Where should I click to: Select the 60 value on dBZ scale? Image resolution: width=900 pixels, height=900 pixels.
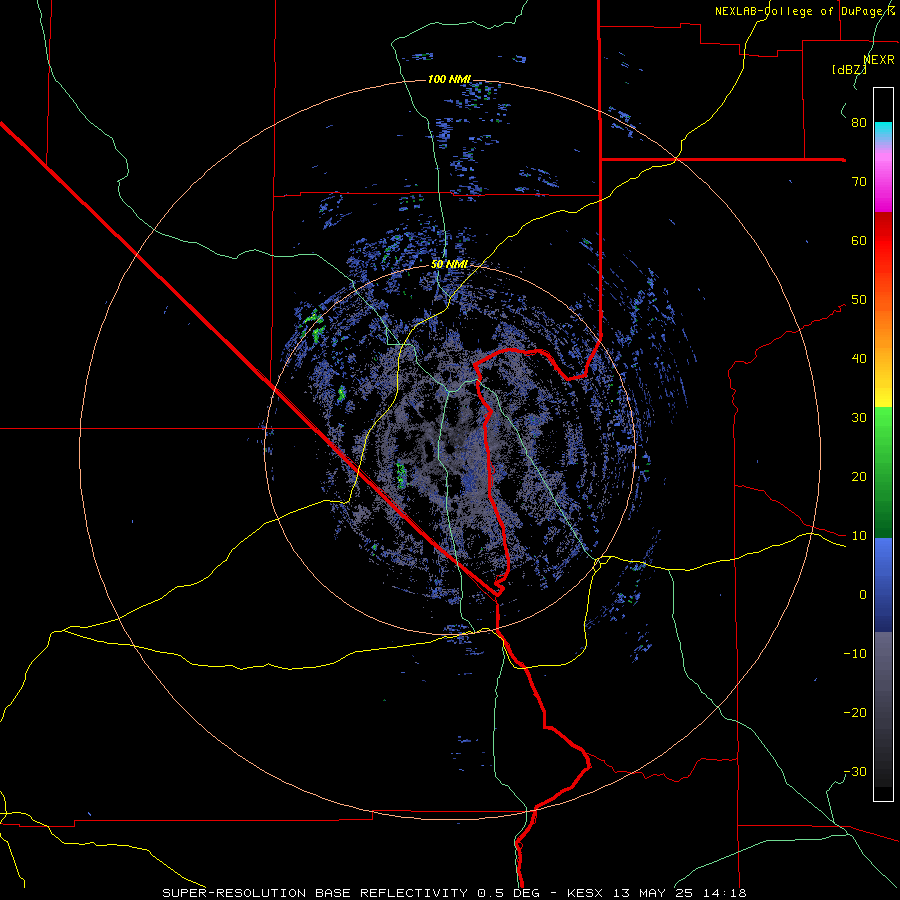[x=859, y=240]
